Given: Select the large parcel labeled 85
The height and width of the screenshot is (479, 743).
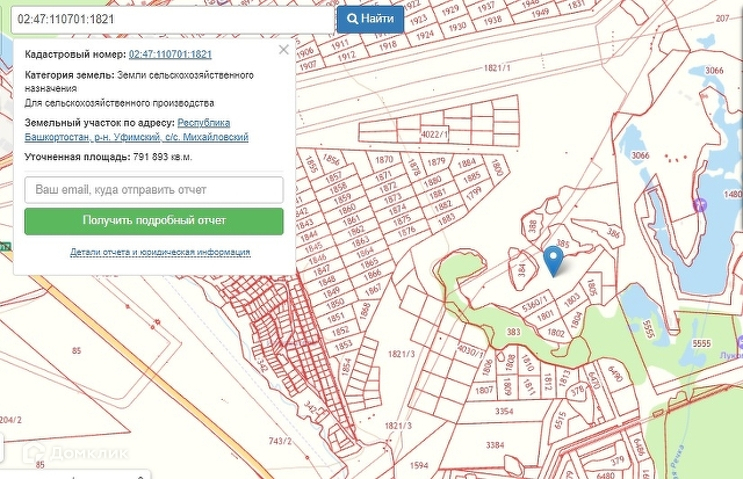Looking at the screenshot, I should point(76,351).
